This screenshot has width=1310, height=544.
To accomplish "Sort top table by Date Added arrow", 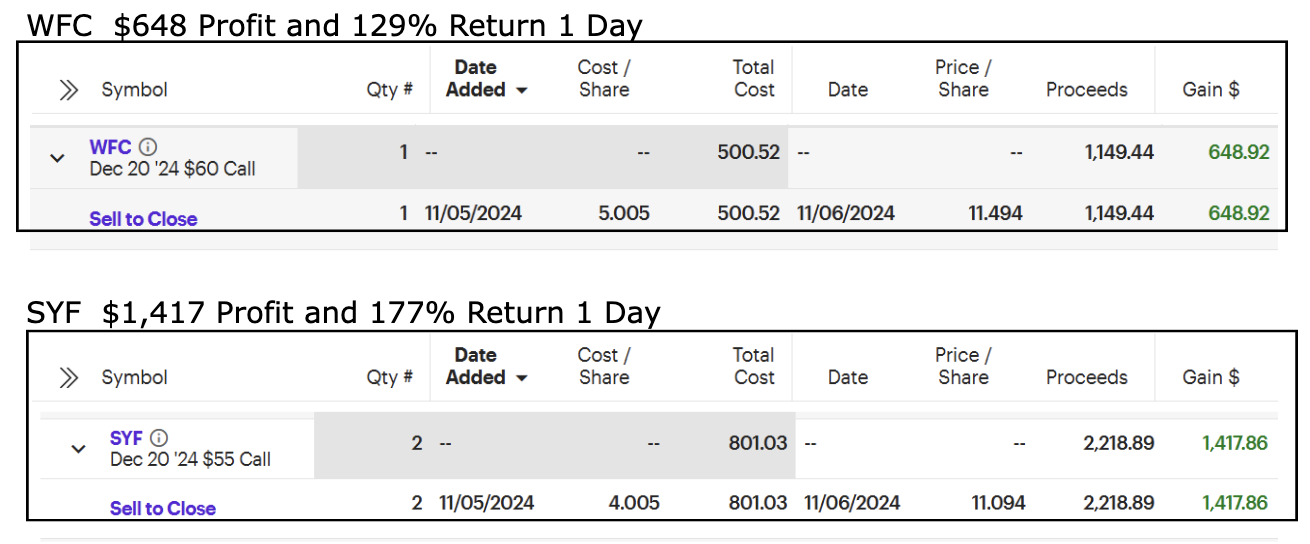I will (x=521, y=91).
